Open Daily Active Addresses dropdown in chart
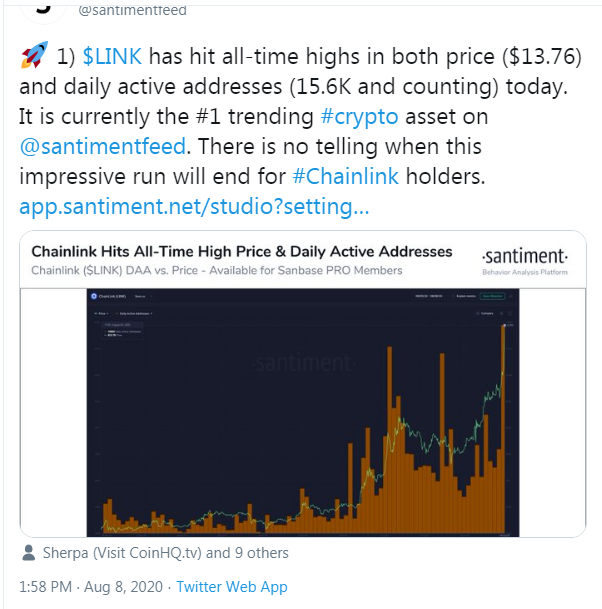Image resolution: width=602 pixels, height=609 pixels. [x=137, y=313]
